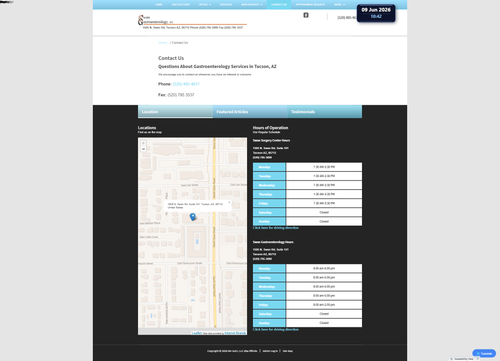Viewport: 500px width, 361px height.
Task: Click the Contact Us heading
Action: click(x=171, y=58)
